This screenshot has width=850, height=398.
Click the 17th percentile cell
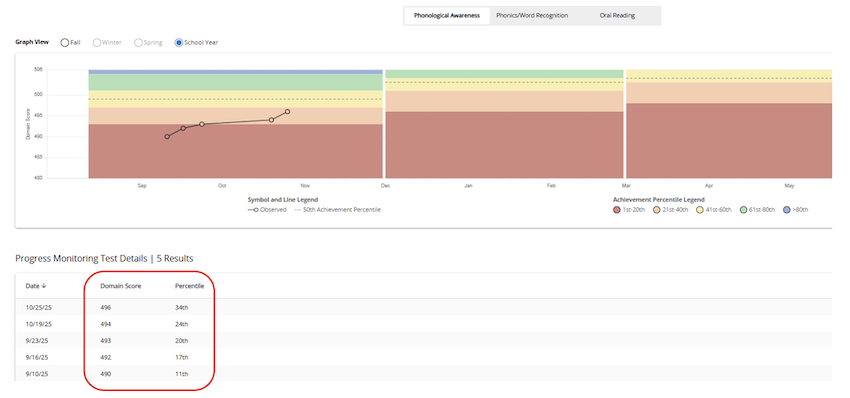point(181,357)
